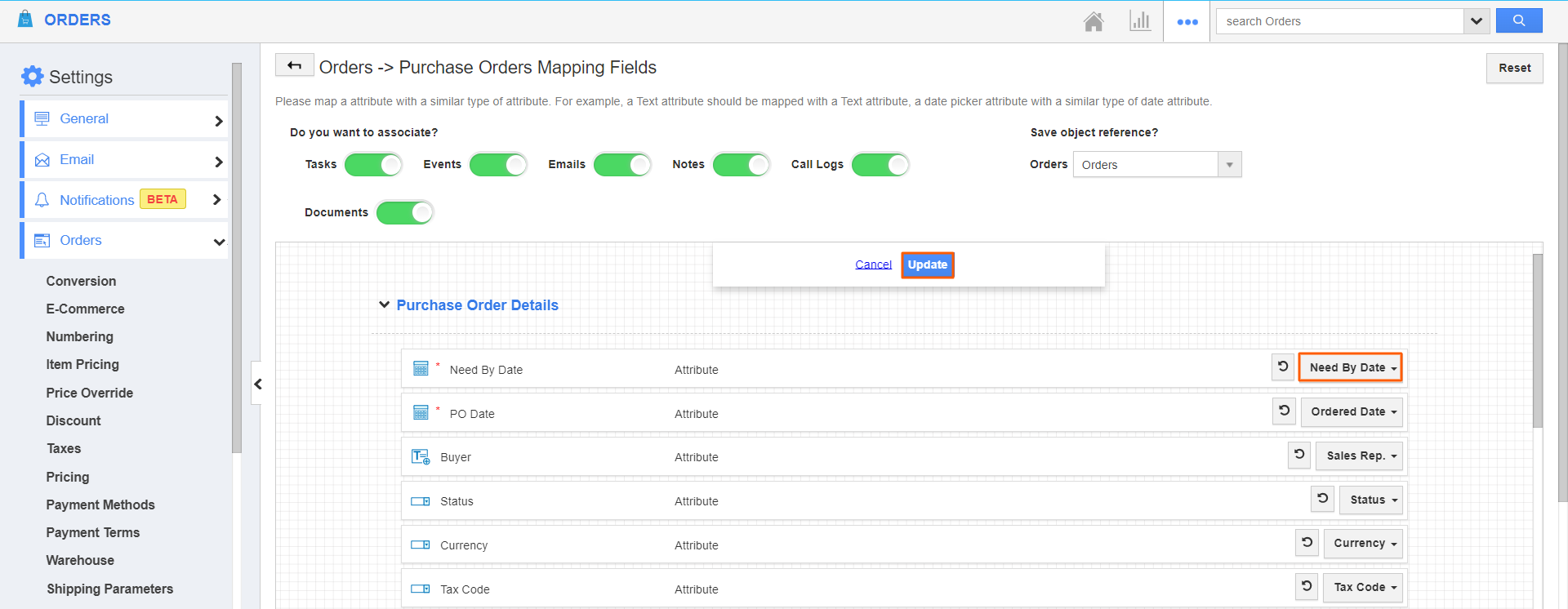Click the mapping panel vertical scrollbar
This screenshot has height=609, width=1568.
point(1538,340)
